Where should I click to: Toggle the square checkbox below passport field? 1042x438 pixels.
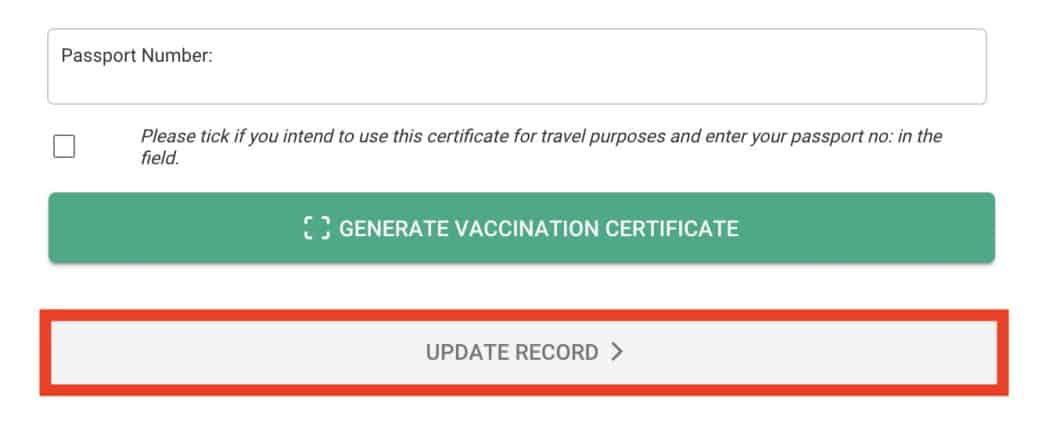64,147
